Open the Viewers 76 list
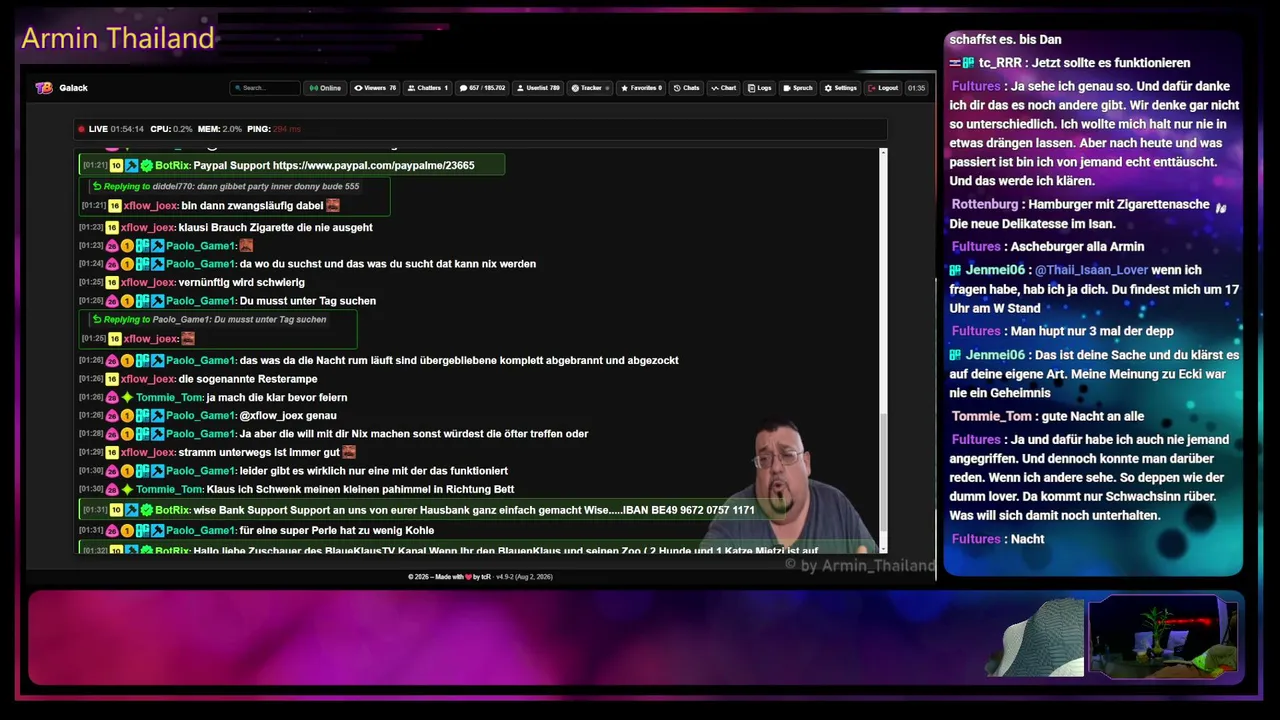The image size is (1280, 720). pos(375,88)
